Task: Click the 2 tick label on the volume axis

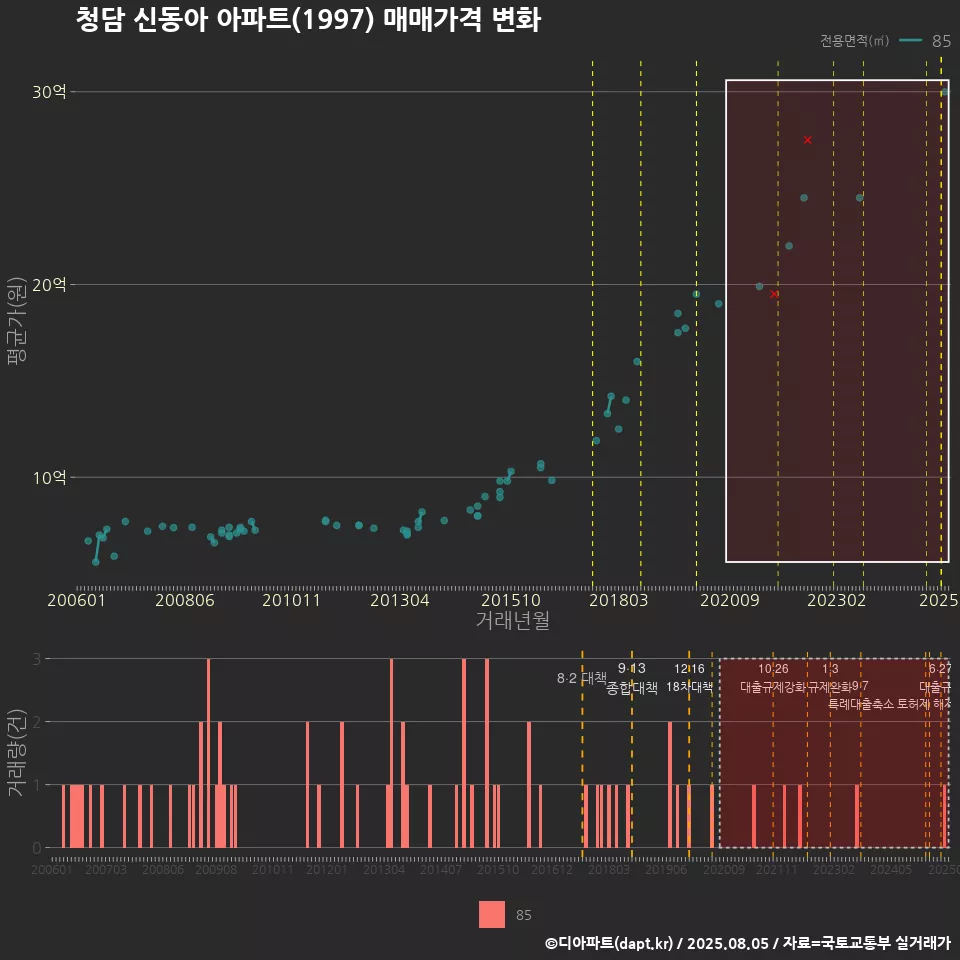Action: (x=37, y=722)
